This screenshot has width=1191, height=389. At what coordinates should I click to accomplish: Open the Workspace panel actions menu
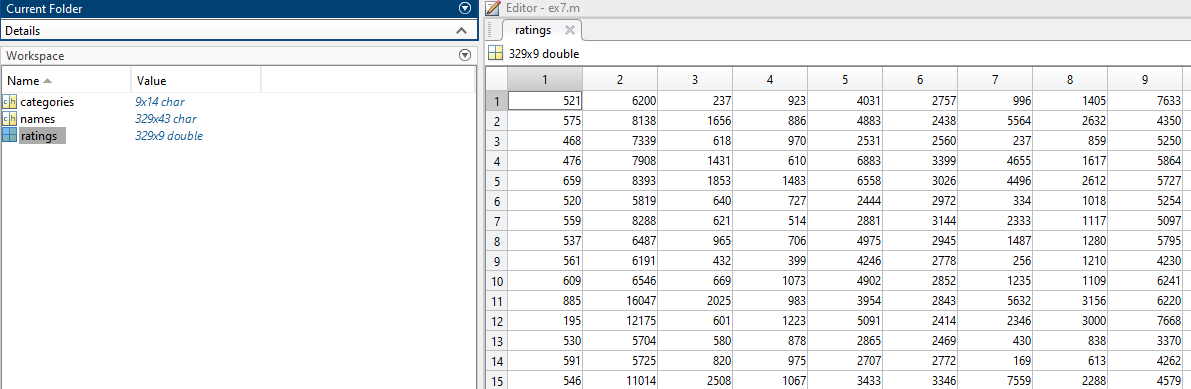[x=465, y=55]
